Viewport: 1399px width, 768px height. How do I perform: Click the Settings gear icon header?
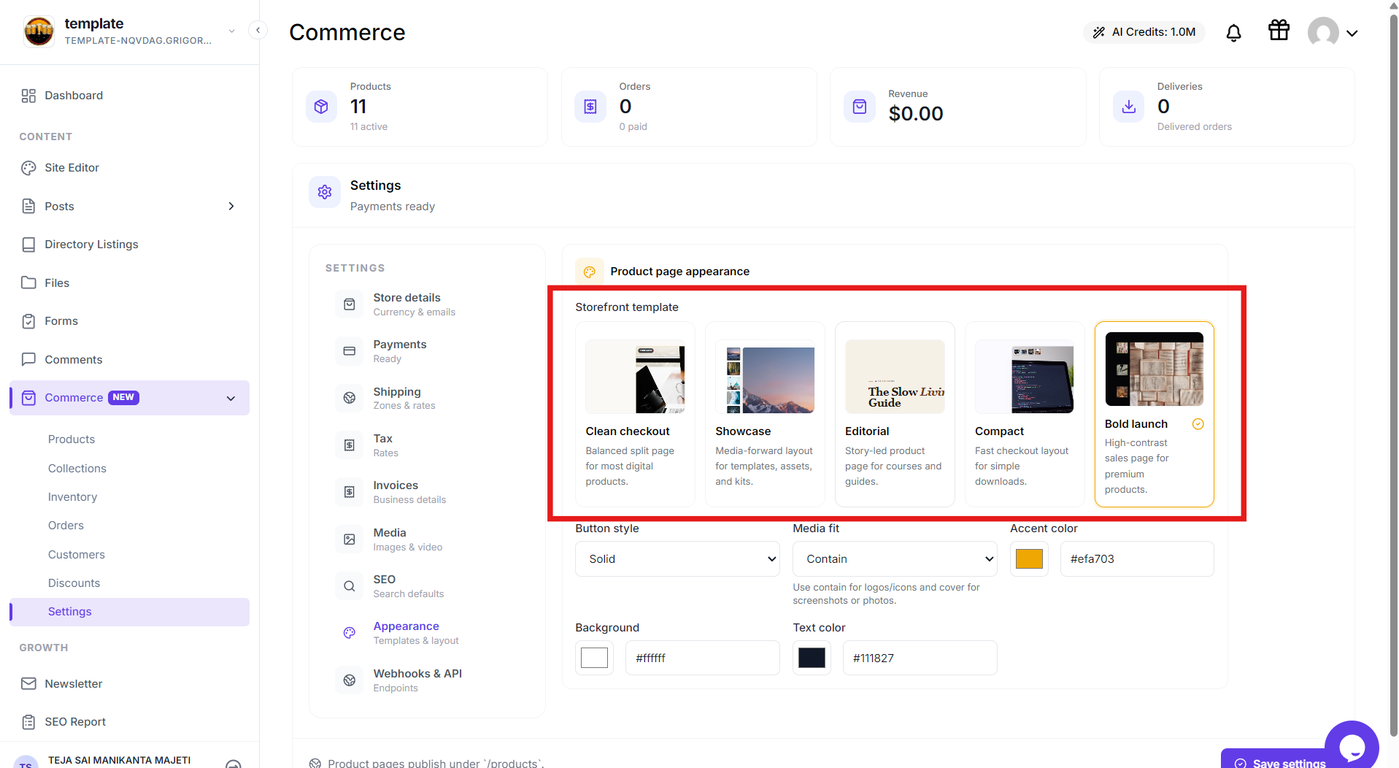point(324,192)
